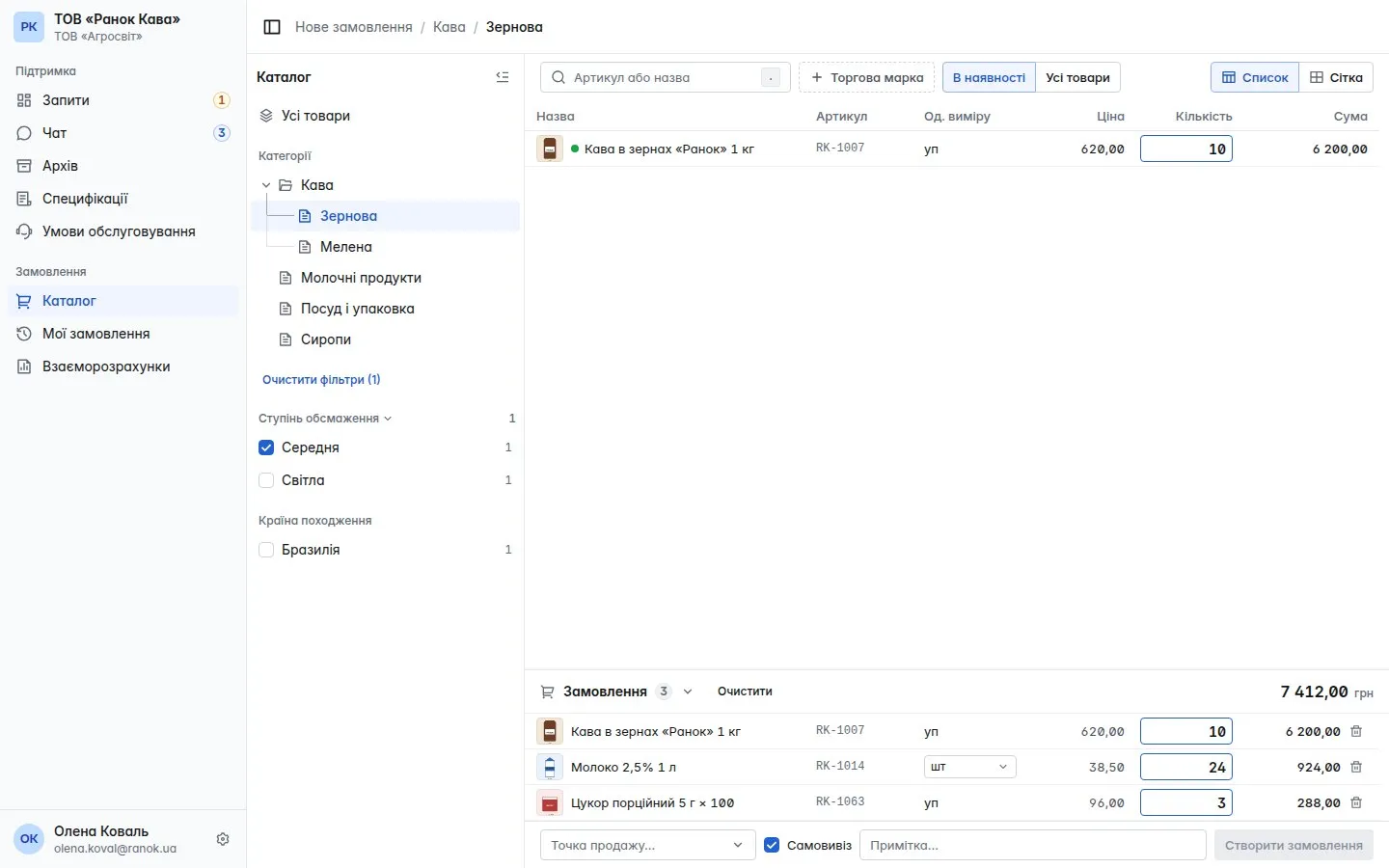Delete Цукор порційний row with trash icon
This screenshot has height=868, width=1389.
point(1356,802)
